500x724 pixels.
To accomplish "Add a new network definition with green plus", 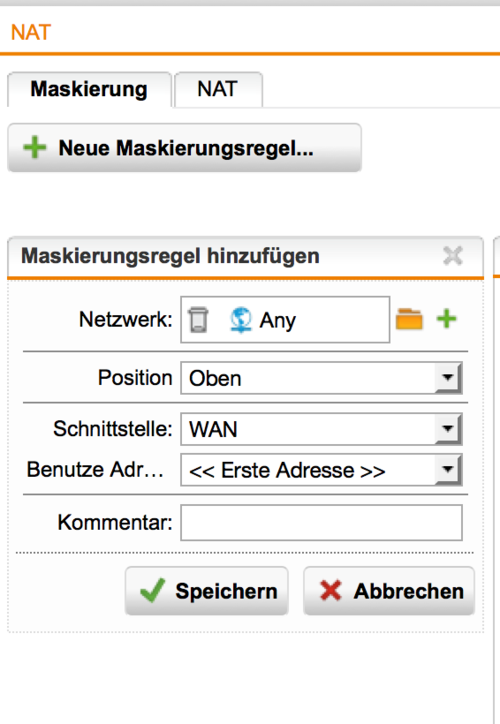I will tap(446, 319).
